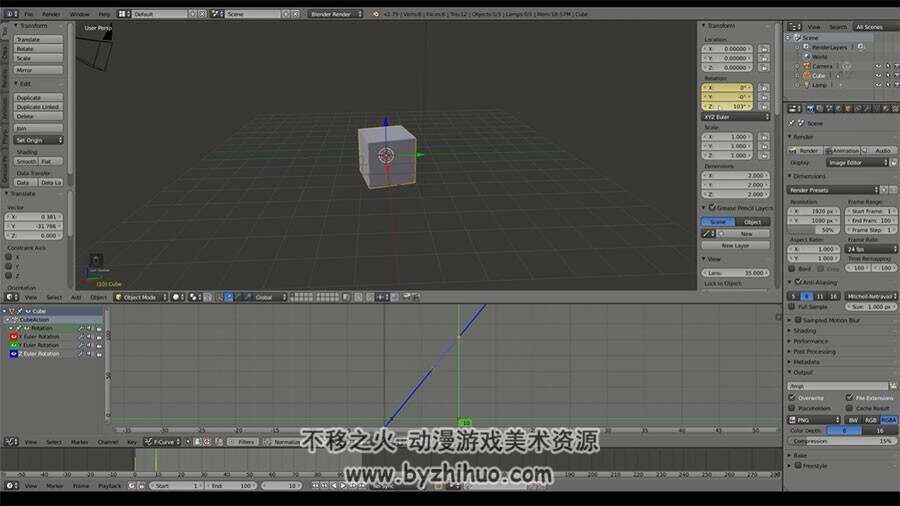Viewport: 900px width, 506px height.
Task: Open the 3D viewport Select menu
Action: click(x=54, y=297)
